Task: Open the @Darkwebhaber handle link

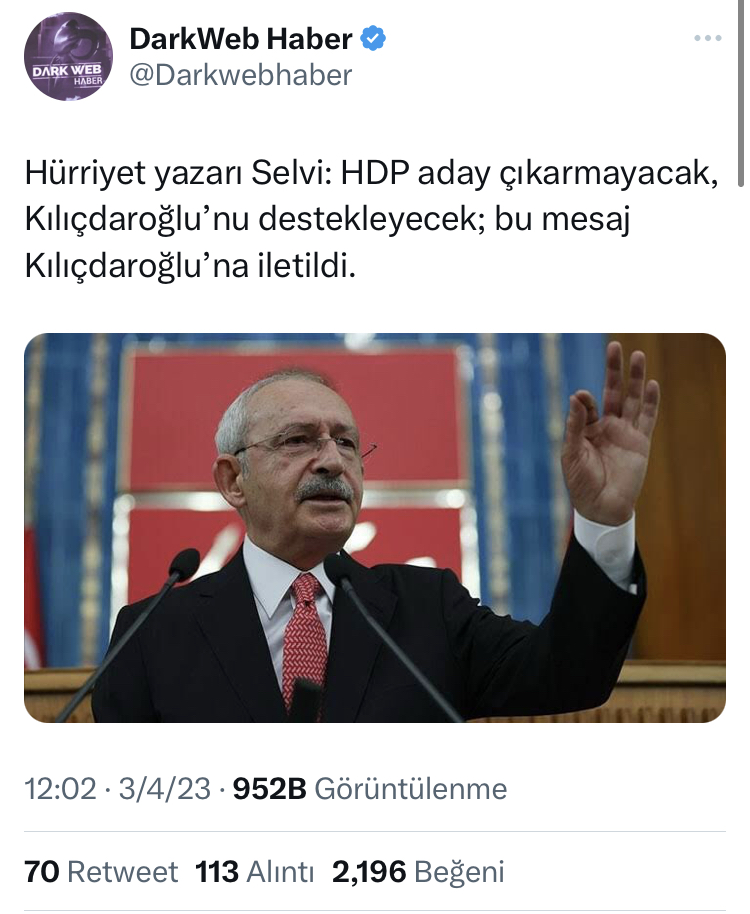Action: [241, 75]
